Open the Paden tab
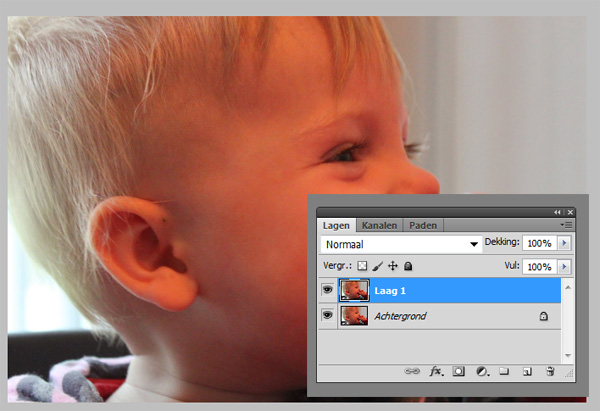The height and width of the screenshot is (411, 600). click(x=423, y=225)
